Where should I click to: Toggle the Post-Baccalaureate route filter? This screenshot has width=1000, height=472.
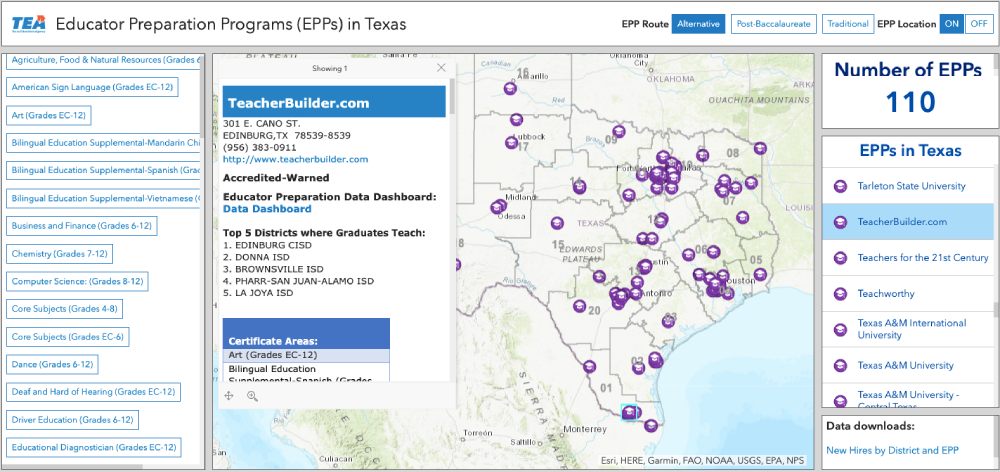[774, 24]
